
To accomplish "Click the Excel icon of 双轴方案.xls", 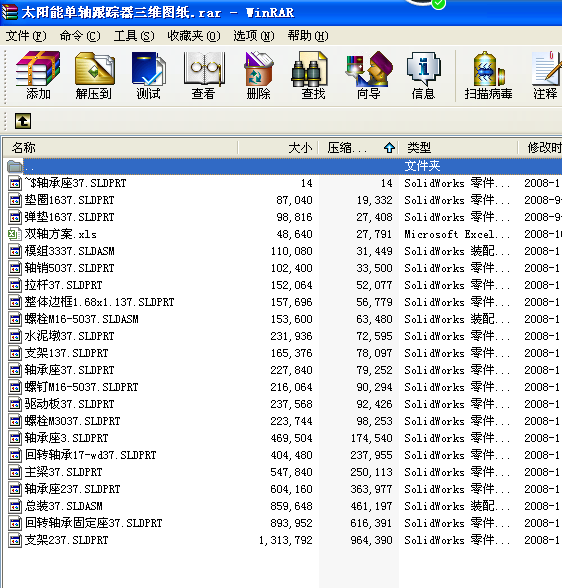I will click(14, 234).
